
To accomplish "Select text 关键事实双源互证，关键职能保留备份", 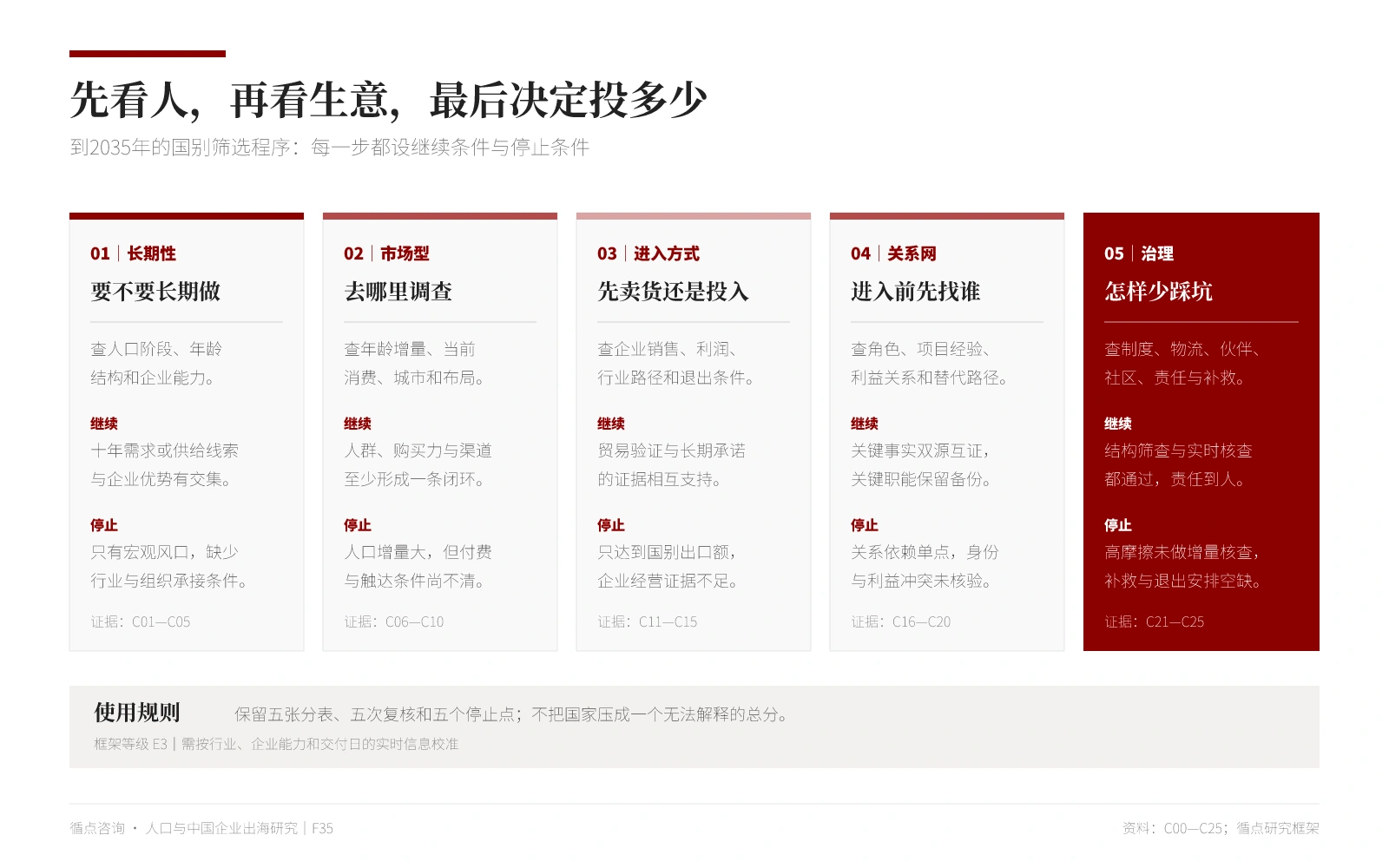I will [921, 464].
